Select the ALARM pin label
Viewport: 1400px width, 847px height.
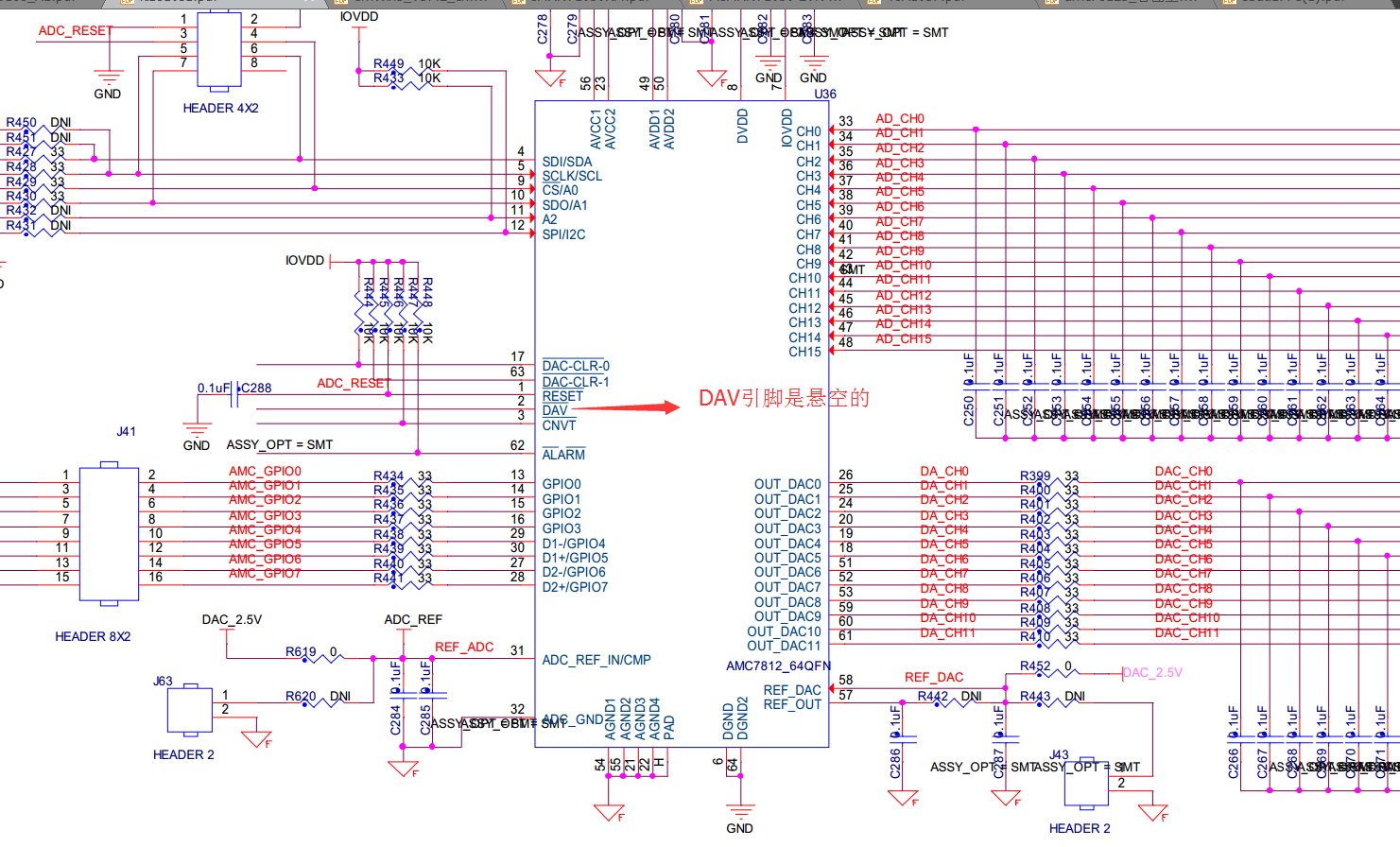tap(563, 456)
